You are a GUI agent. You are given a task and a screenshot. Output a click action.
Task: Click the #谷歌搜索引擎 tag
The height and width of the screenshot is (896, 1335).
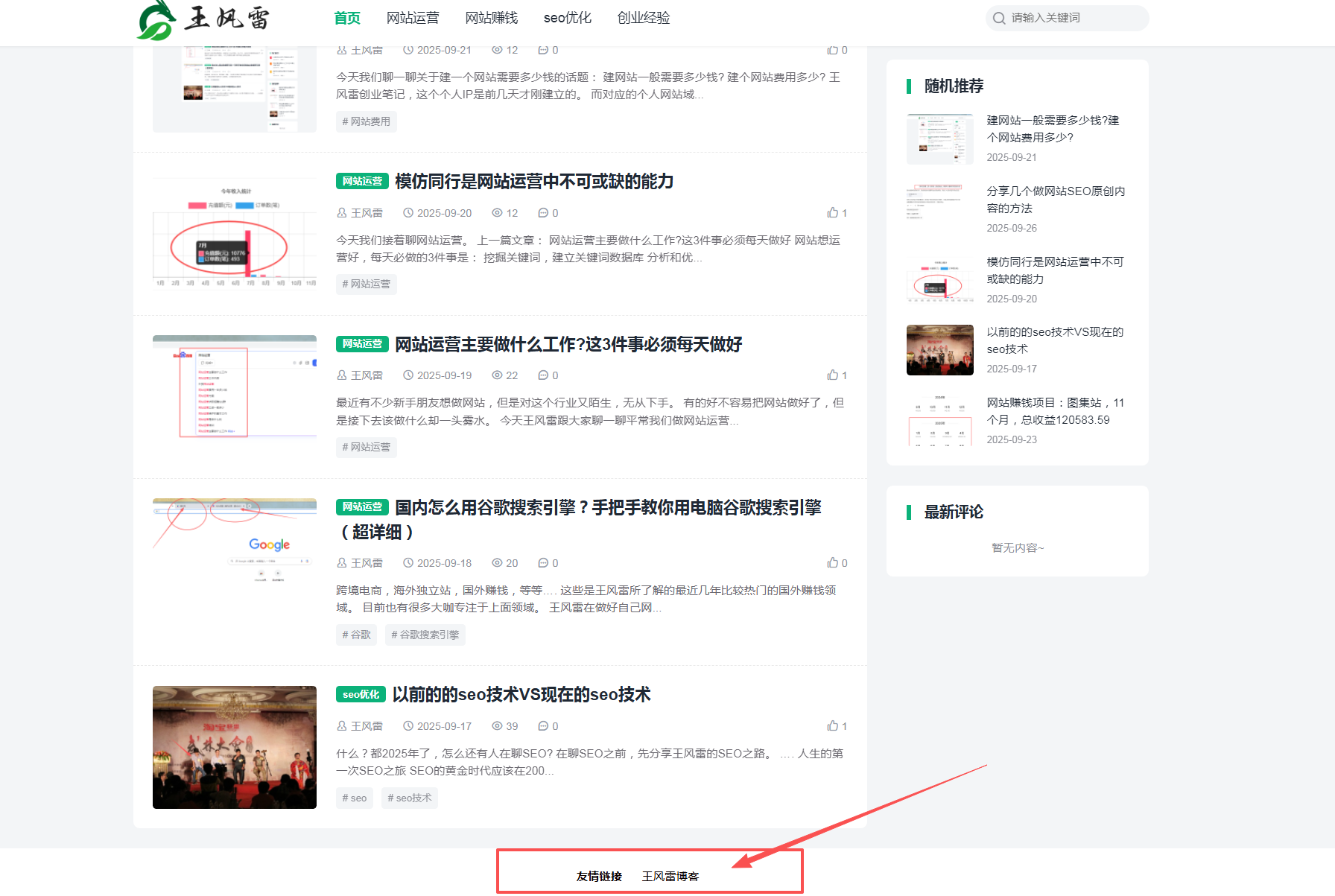(x=425, y=635)
